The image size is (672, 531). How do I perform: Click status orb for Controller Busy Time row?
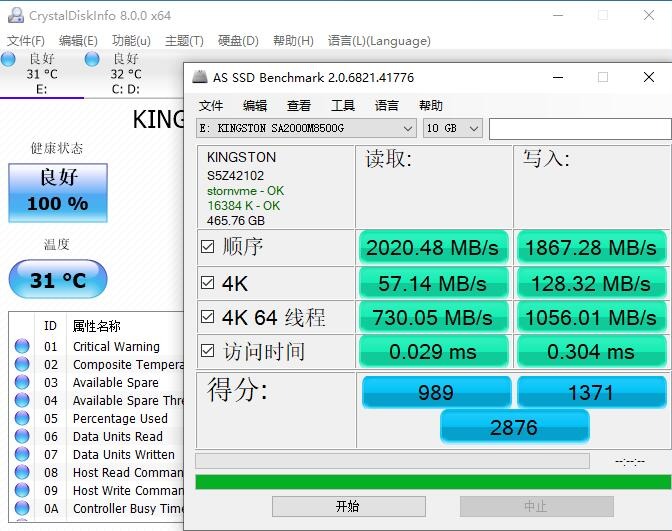(22, 508)
